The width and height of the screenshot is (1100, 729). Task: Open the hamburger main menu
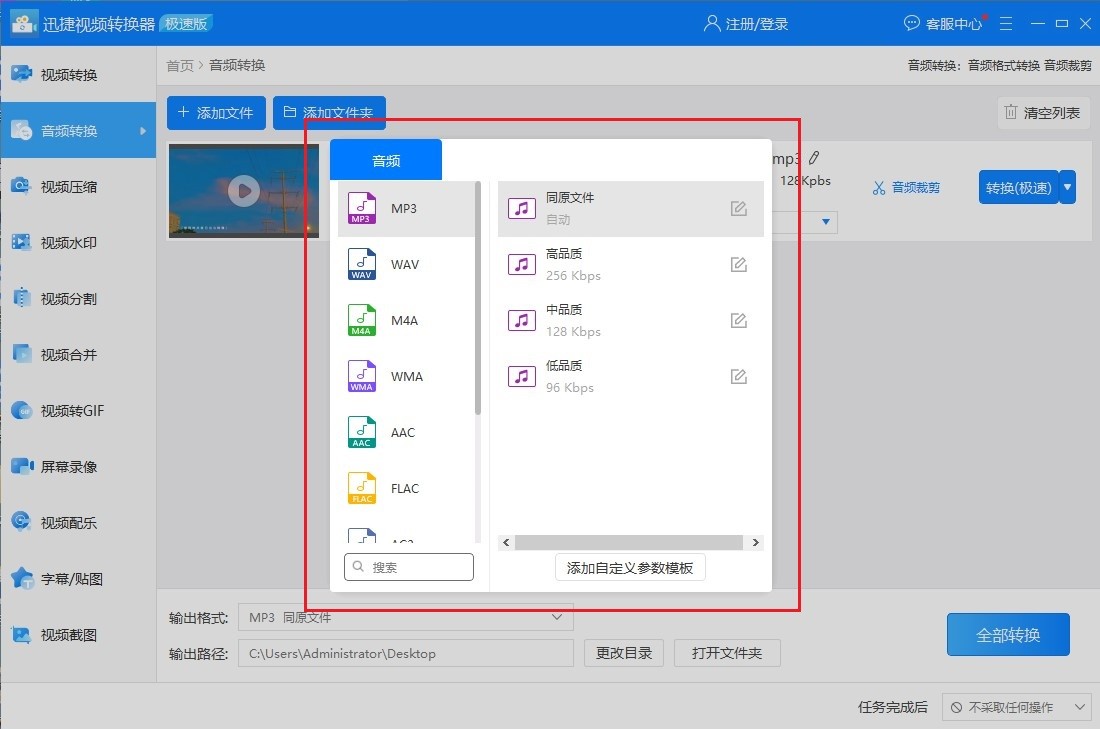[x=1006, y=24]
